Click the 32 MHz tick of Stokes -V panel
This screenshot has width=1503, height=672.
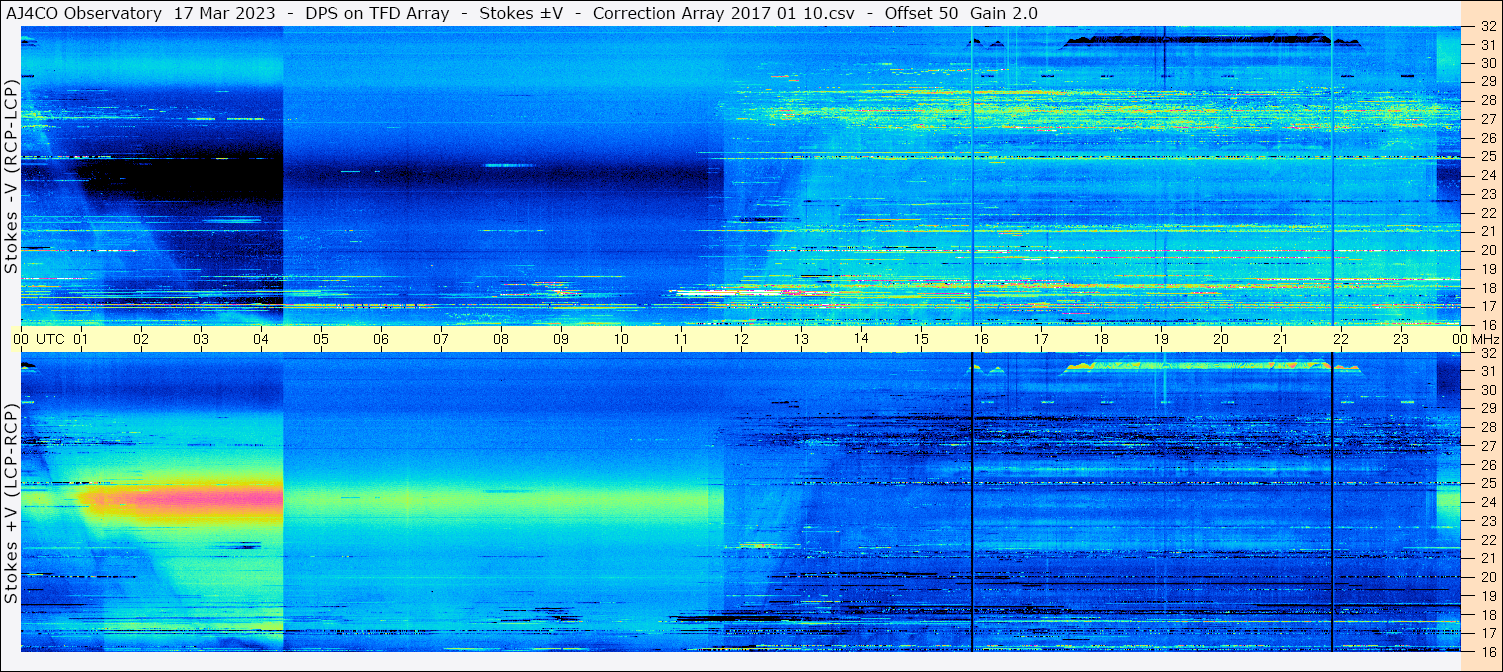tap(1488, 27)
